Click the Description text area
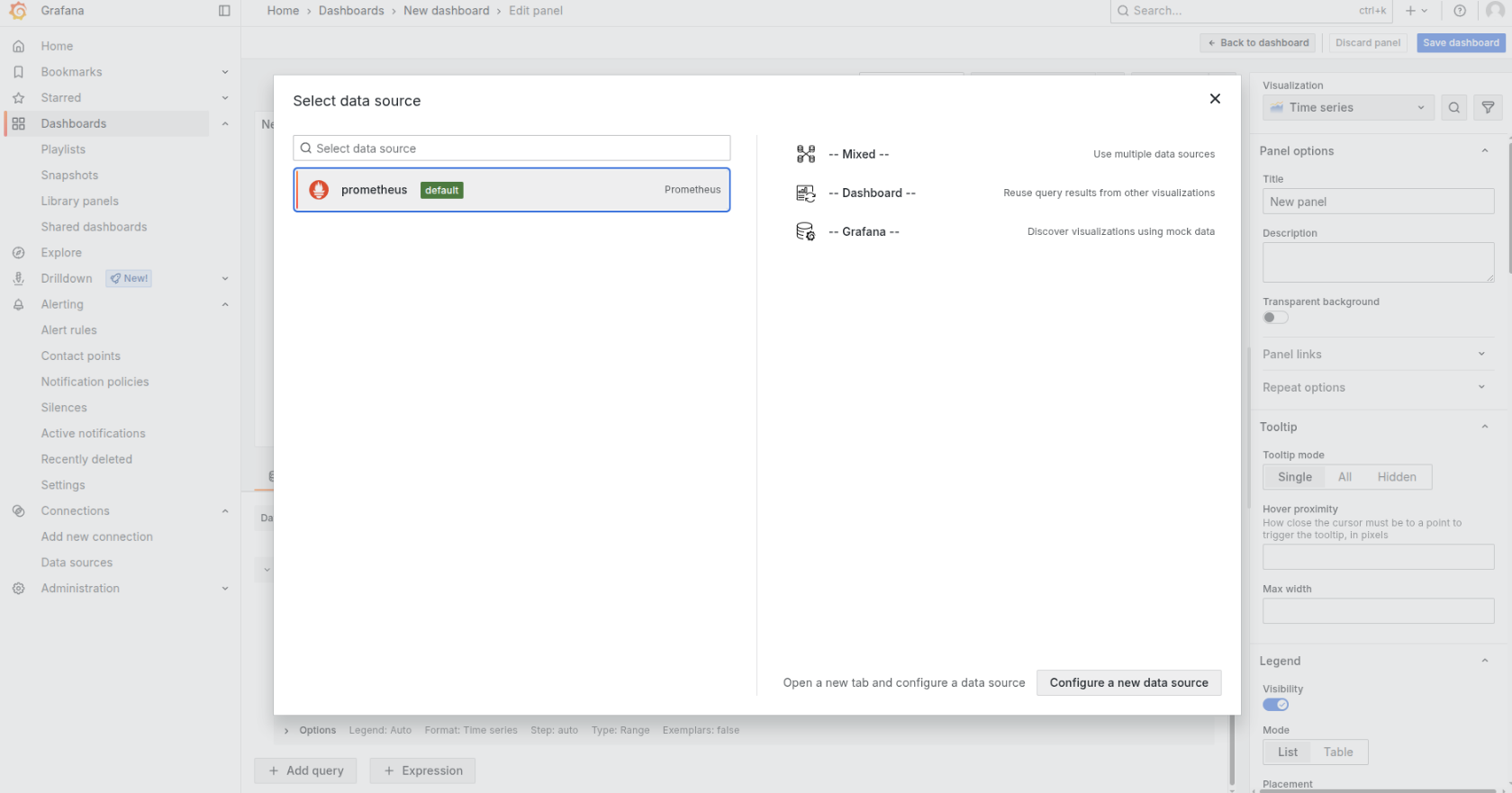The image size is (1512, 793). point(1378,262)
